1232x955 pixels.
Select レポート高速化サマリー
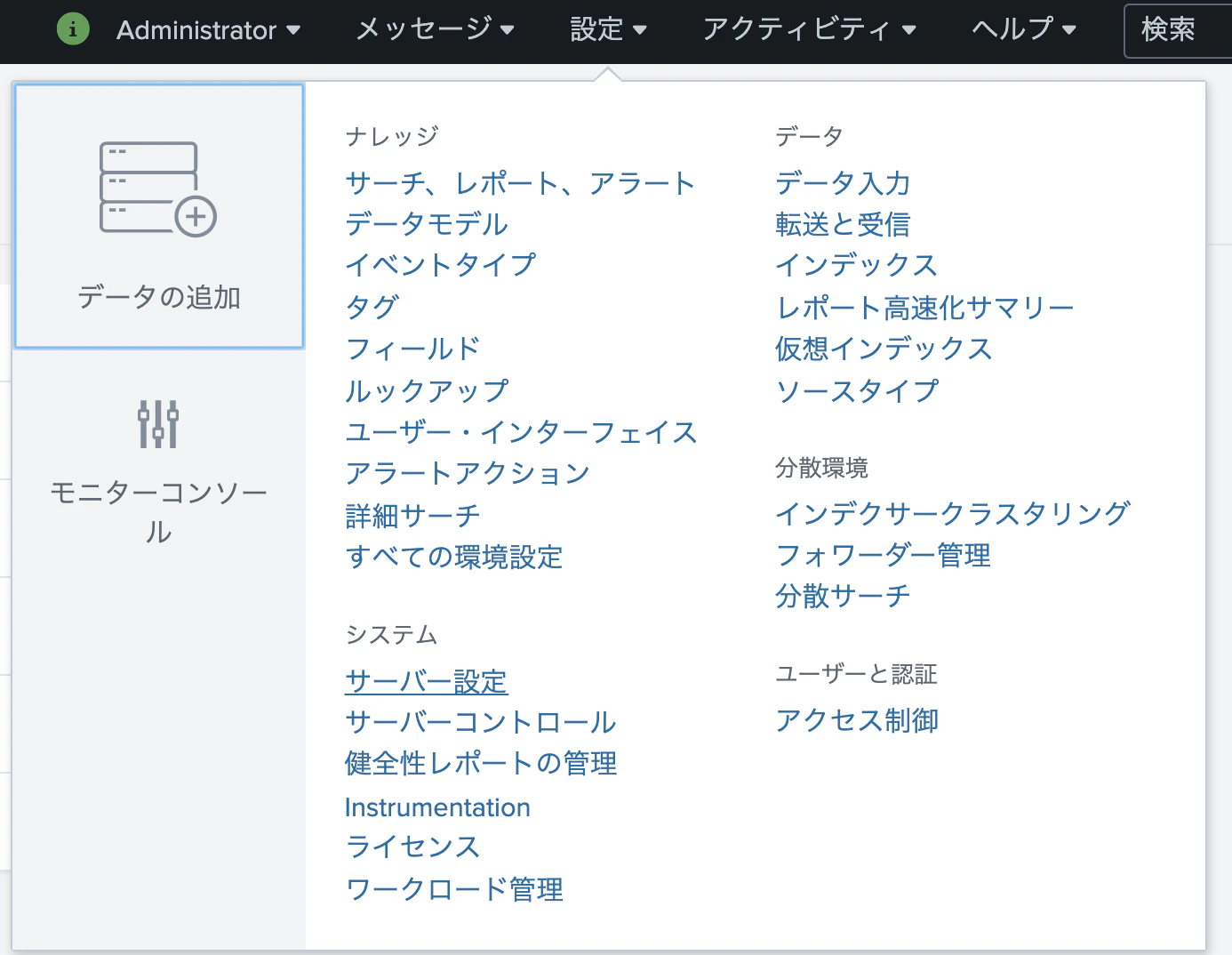pos(924,308)
